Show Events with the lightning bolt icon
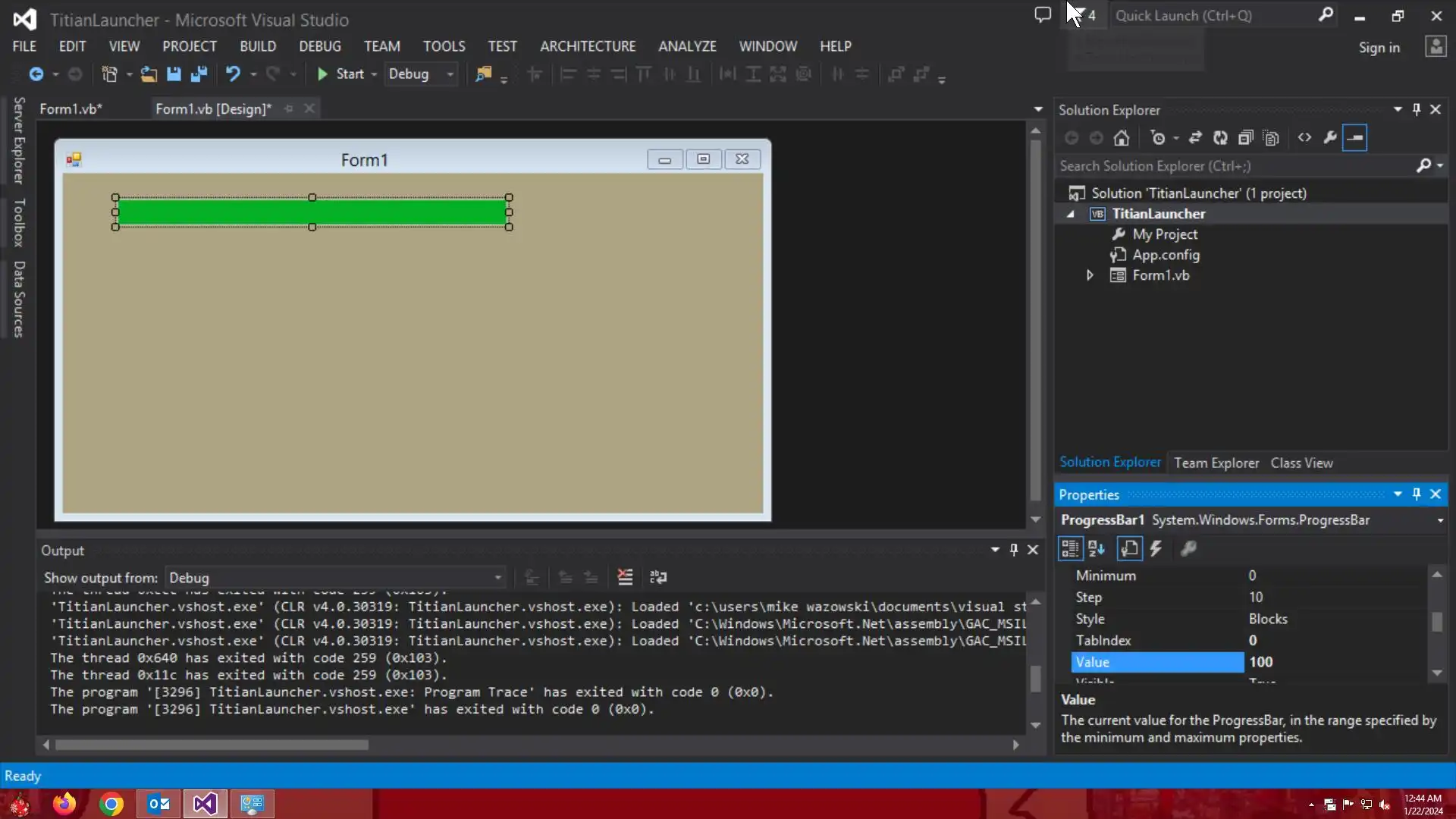This screenshot has height=819, width=1456. [1156, 548]
